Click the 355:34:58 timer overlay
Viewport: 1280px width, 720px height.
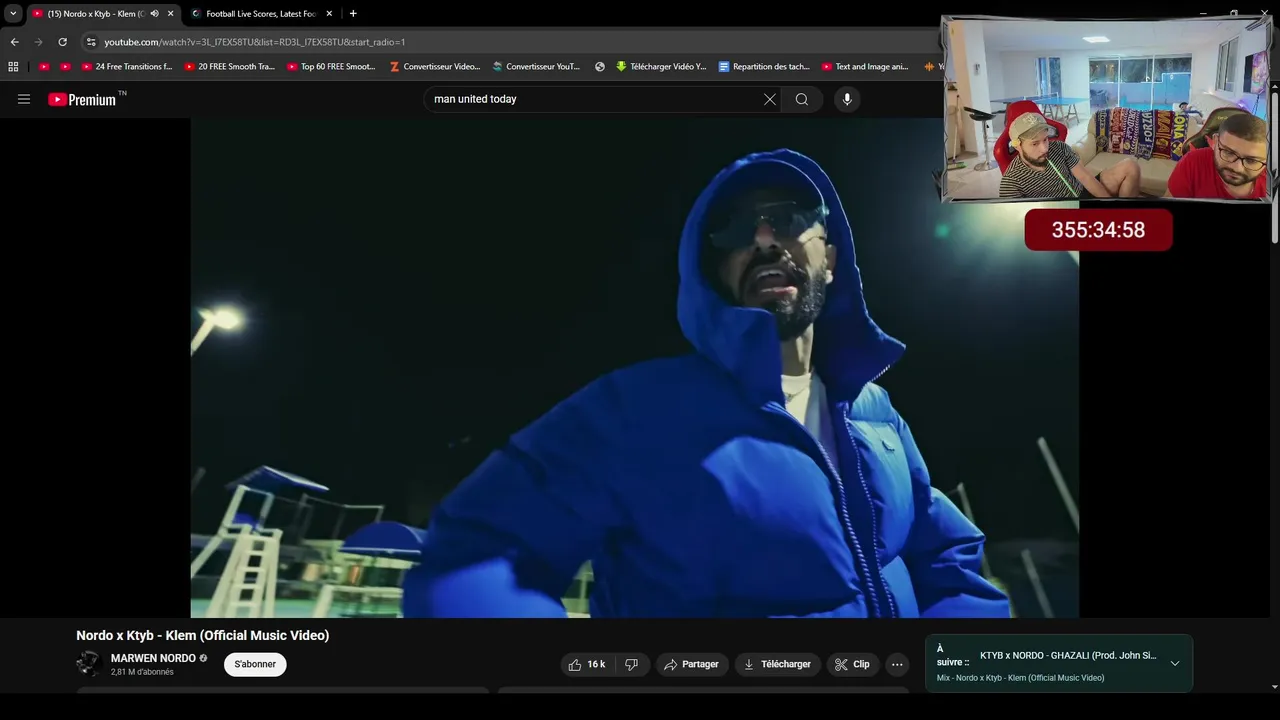1098,230
